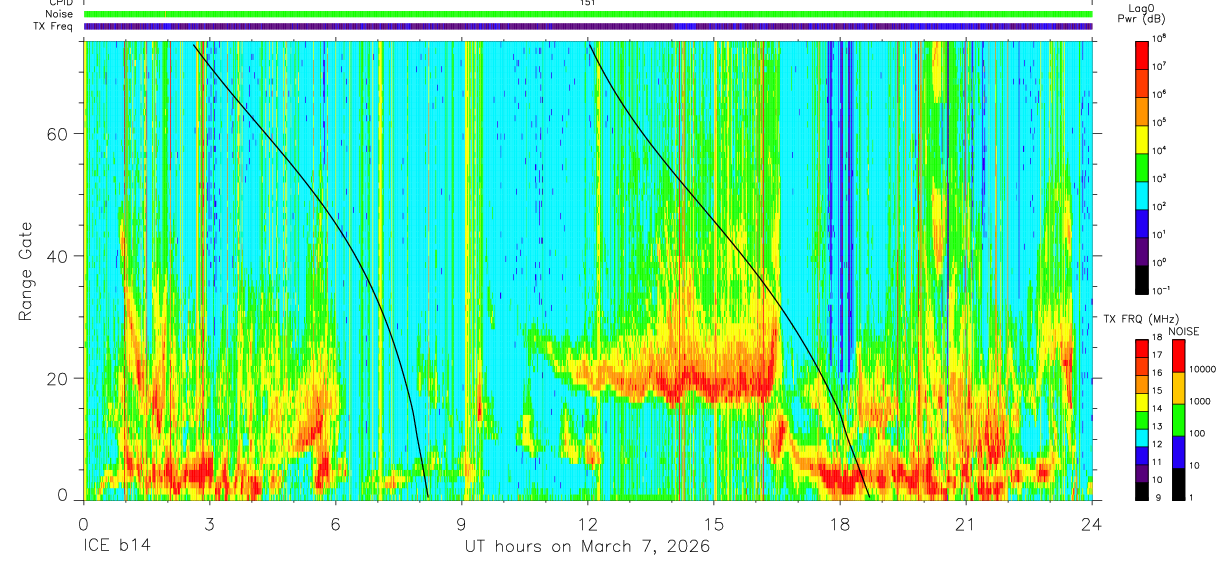Pick the red top swatch in TX FRQ colorbar
Screen dimensions: 1228x567
[x=1142, y=349]
